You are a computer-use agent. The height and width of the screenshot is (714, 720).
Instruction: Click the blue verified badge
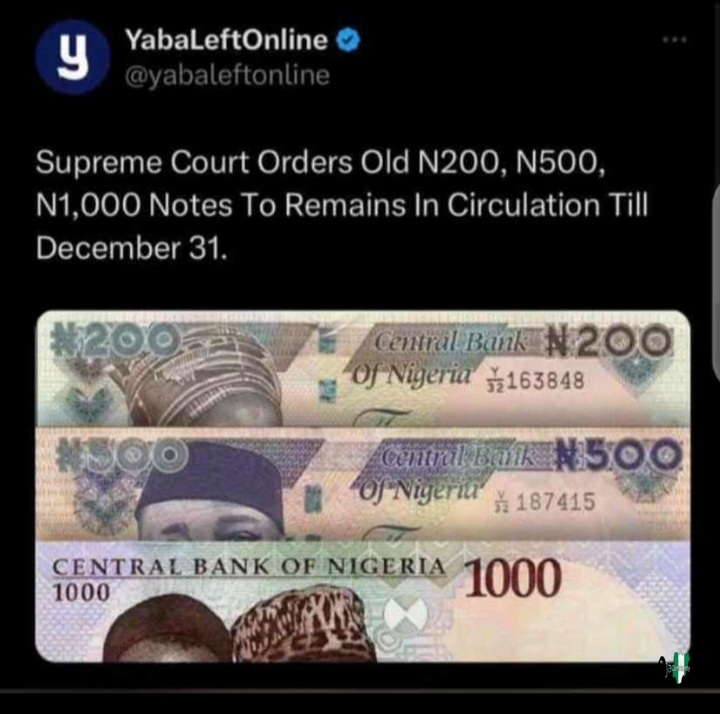click(349, 40)
